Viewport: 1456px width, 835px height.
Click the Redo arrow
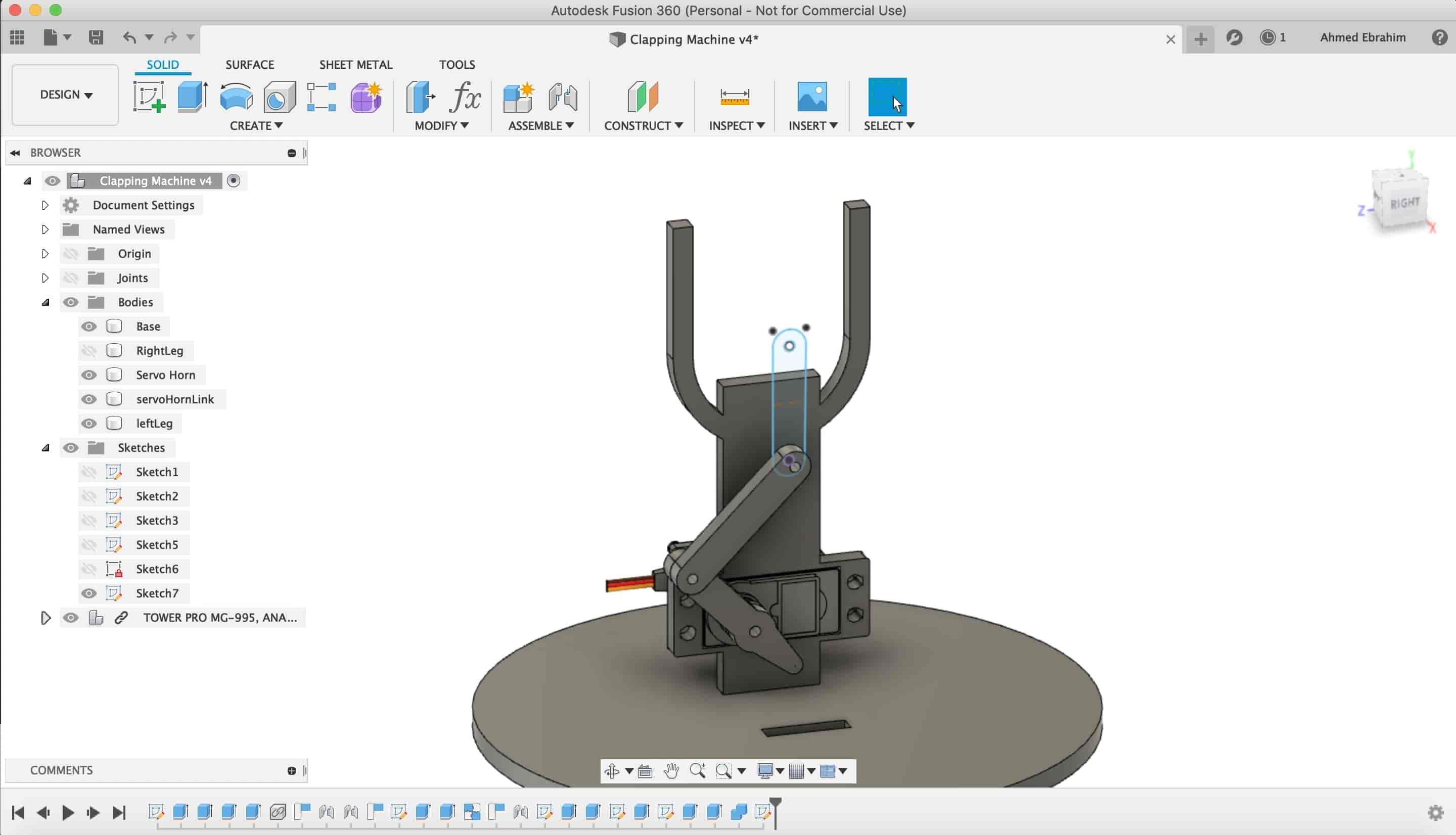170,38
